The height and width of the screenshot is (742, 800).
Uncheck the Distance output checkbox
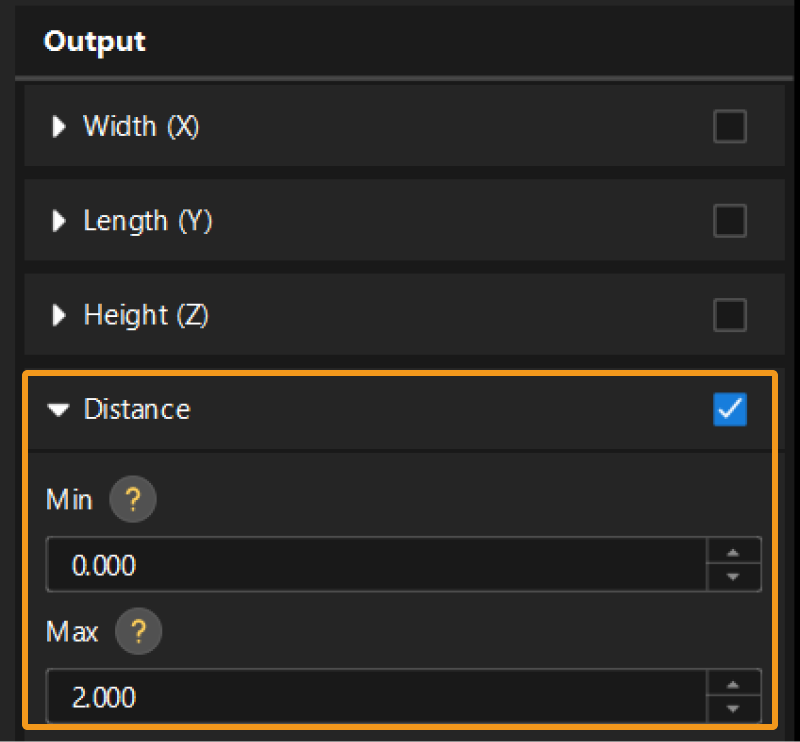coord(729,409)
